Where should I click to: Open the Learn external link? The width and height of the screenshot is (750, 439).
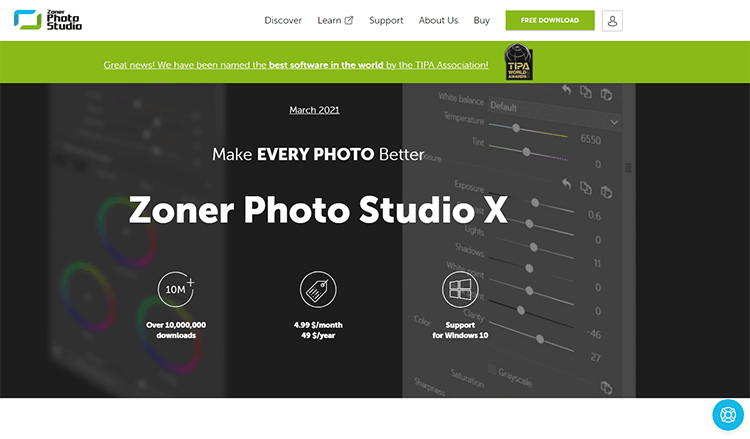[x=335, y=20]
